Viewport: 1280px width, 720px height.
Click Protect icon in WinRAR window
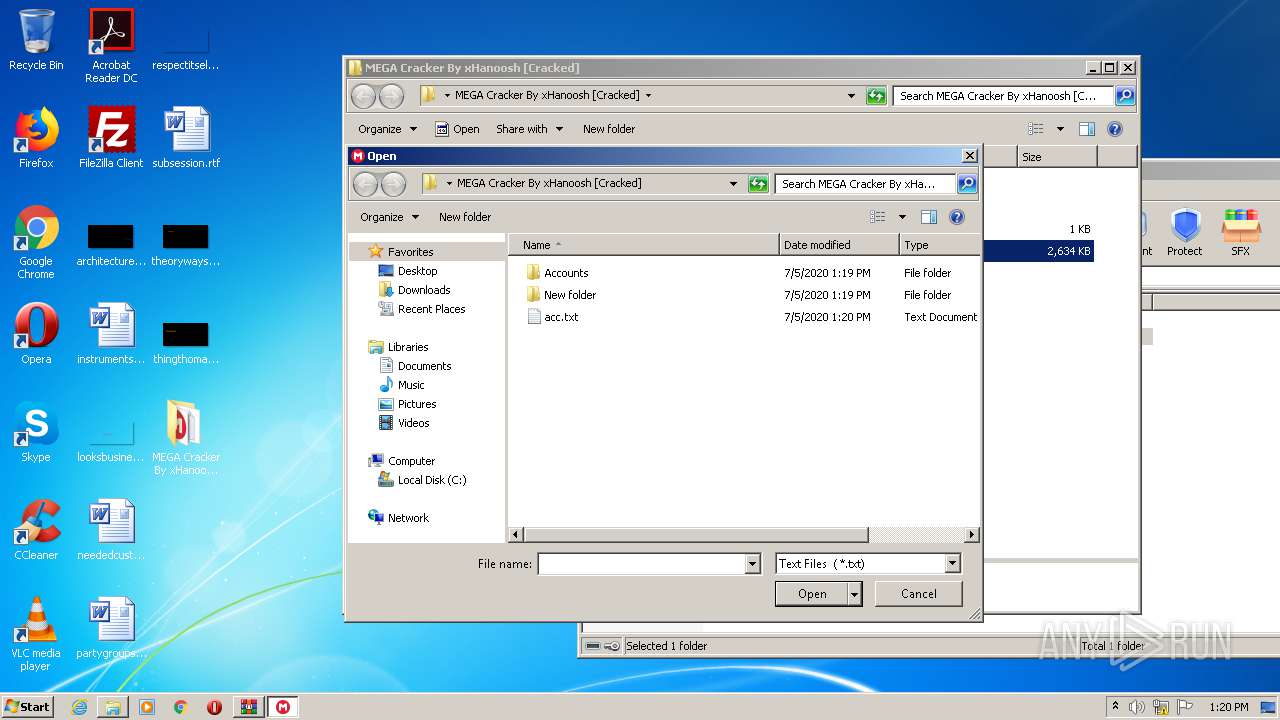[x=1185, y=233]
